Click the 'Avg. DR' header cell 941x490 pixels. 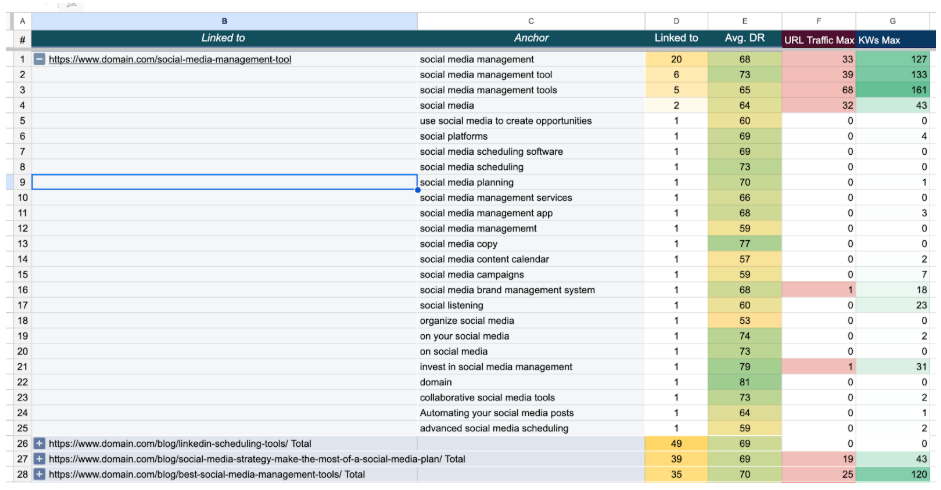[745, 38]
